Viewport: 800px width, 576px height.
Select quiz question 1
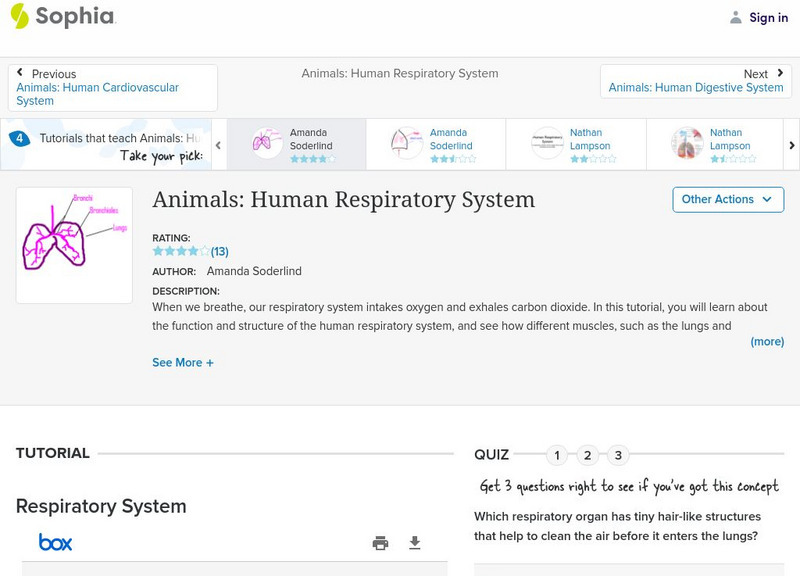556,454
